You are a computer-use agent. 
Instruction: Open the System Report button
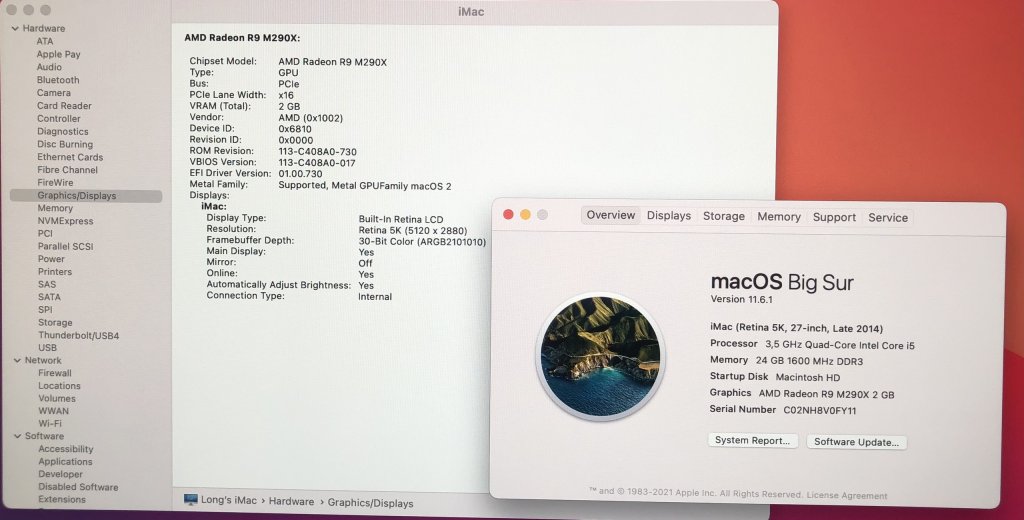pos(752,440)
